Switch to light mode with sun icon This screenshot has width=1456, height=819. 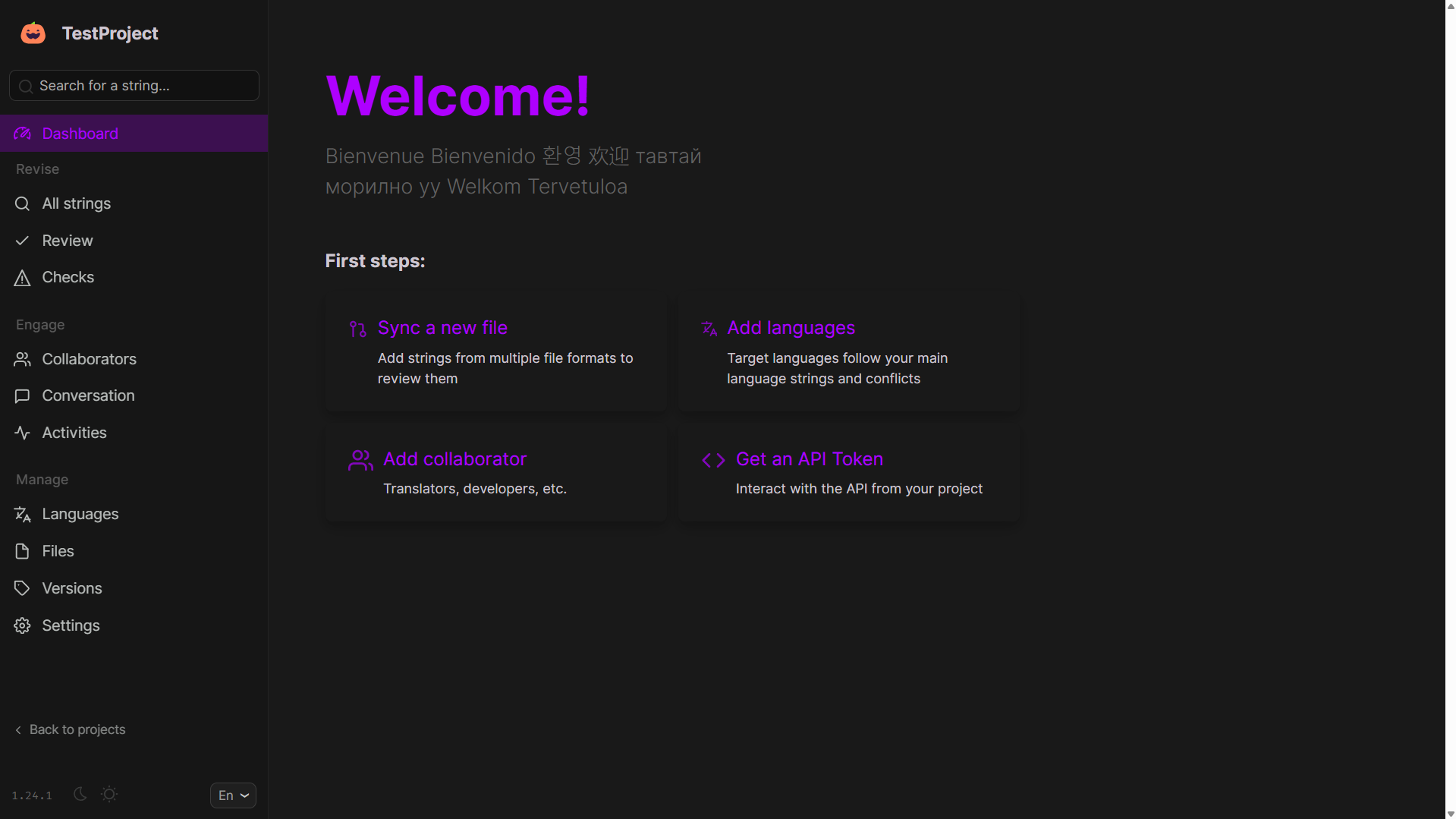(109, 794)
